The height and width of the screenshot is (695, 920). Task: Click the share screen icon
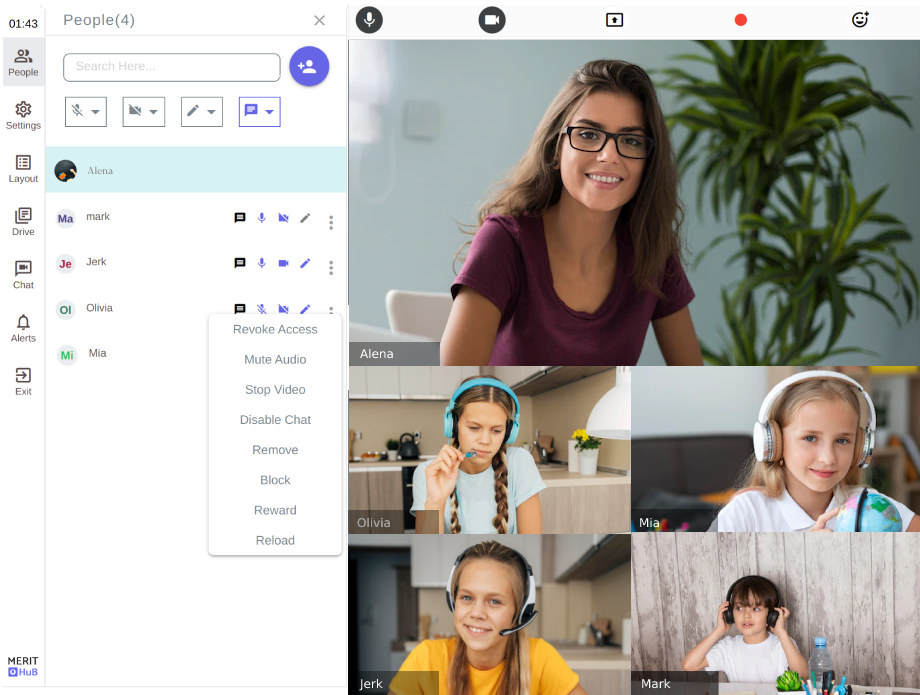[614, 20]
